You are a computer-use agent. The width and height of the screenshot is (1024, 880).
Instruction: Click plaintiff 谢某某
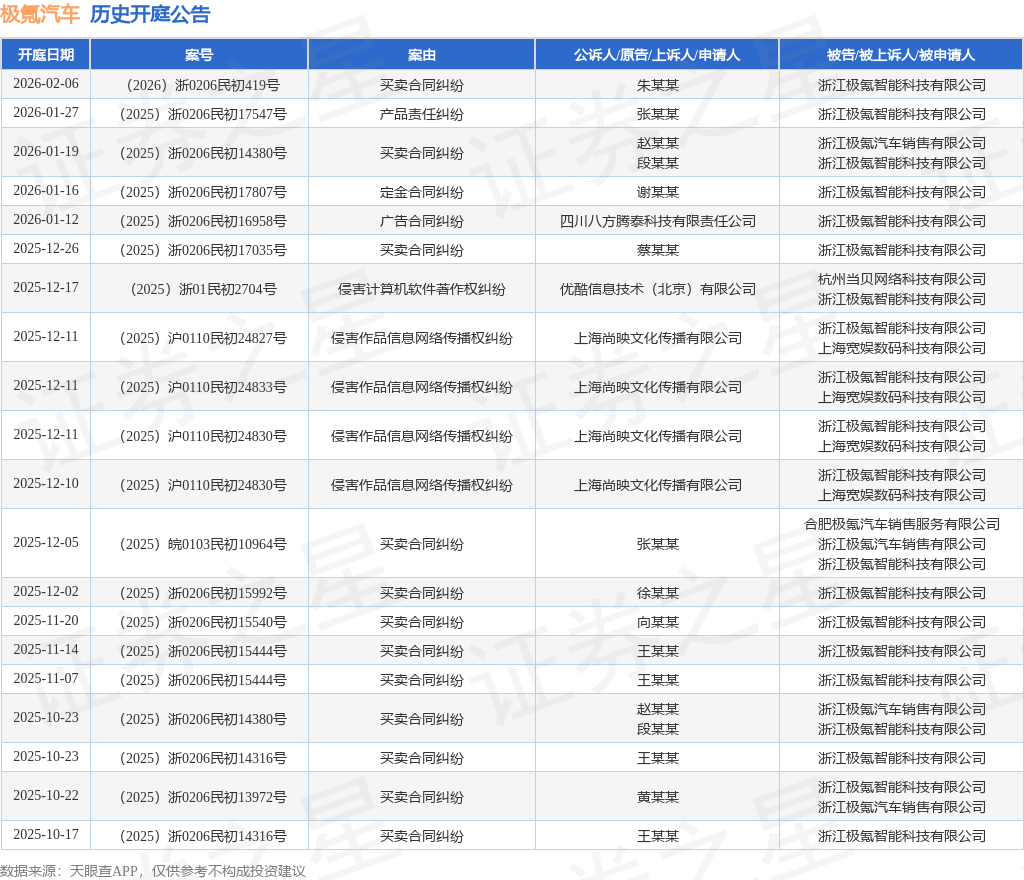tap(657, 192)
